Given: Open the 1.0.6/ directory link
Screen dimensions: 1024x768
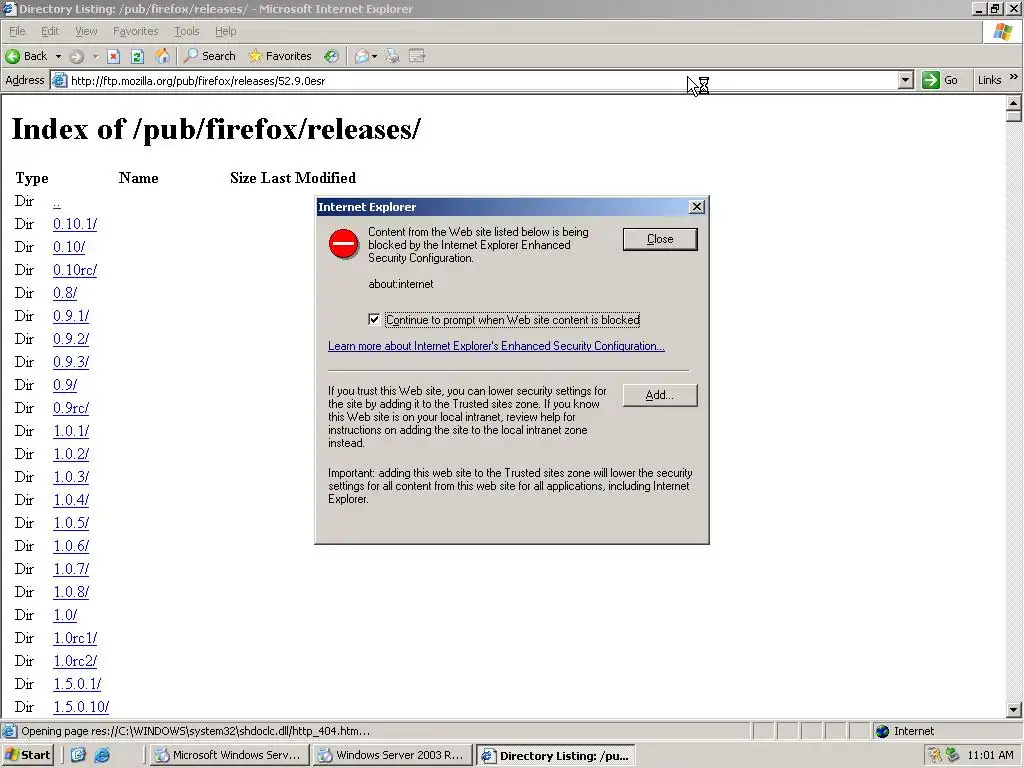Looking at the screenshot, I should tap(71, 546).
